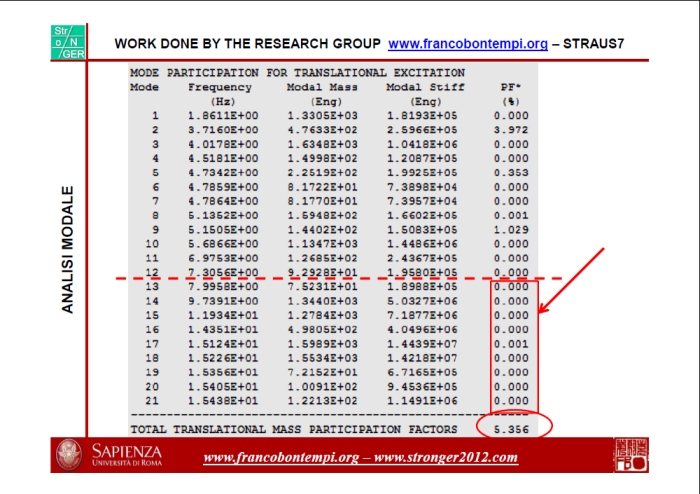Image resolution: width=700 pixels, height=494 pixels.
Task: Click the Mode Participation table title
Action: [x=297, y=73]
